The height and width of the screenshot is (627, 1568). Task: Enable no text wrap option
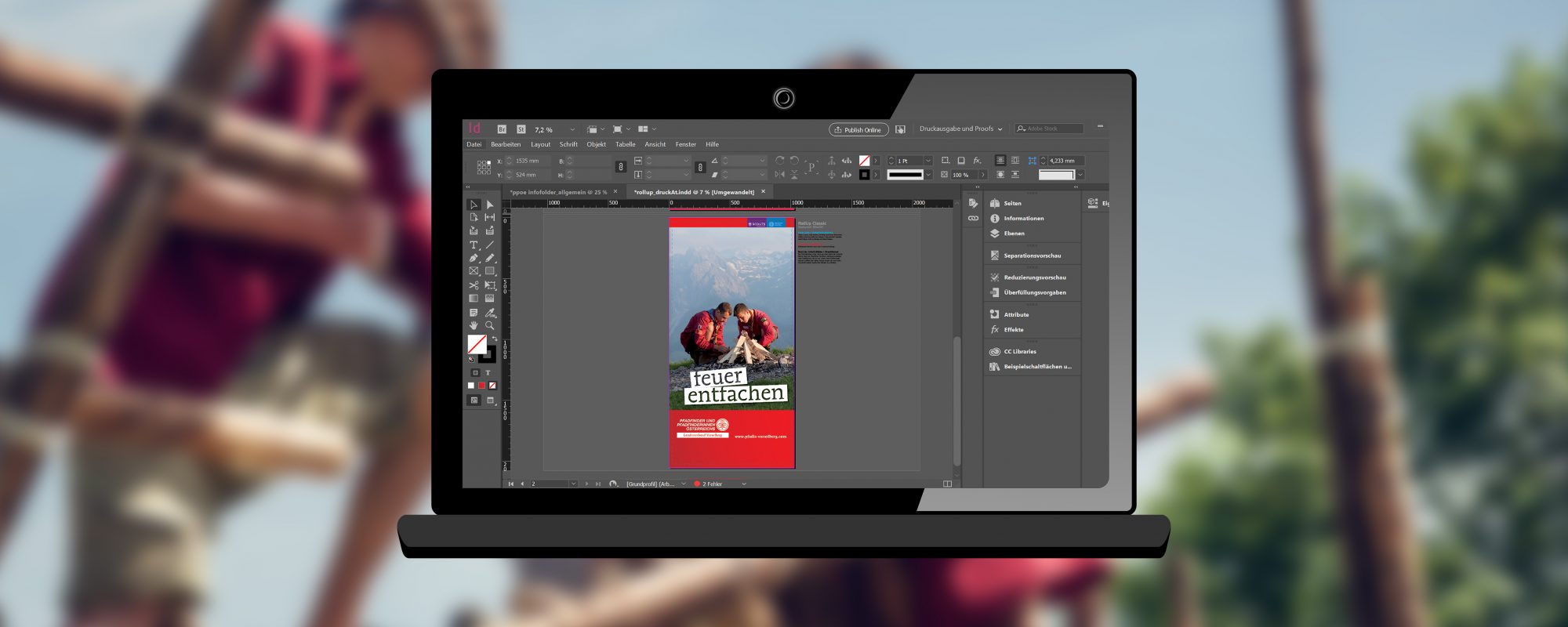(x=1000, y=161)
